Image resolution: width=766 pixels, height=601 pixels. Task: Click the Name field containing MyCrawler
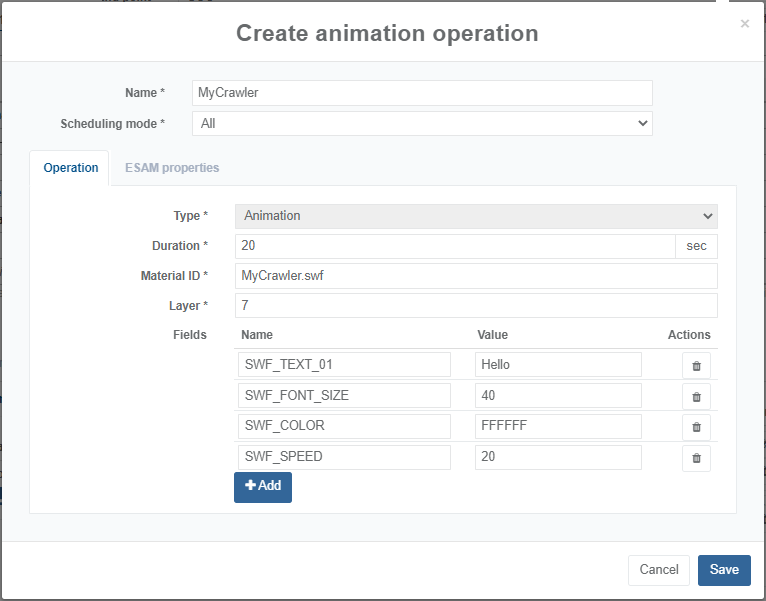pos(421,93)
